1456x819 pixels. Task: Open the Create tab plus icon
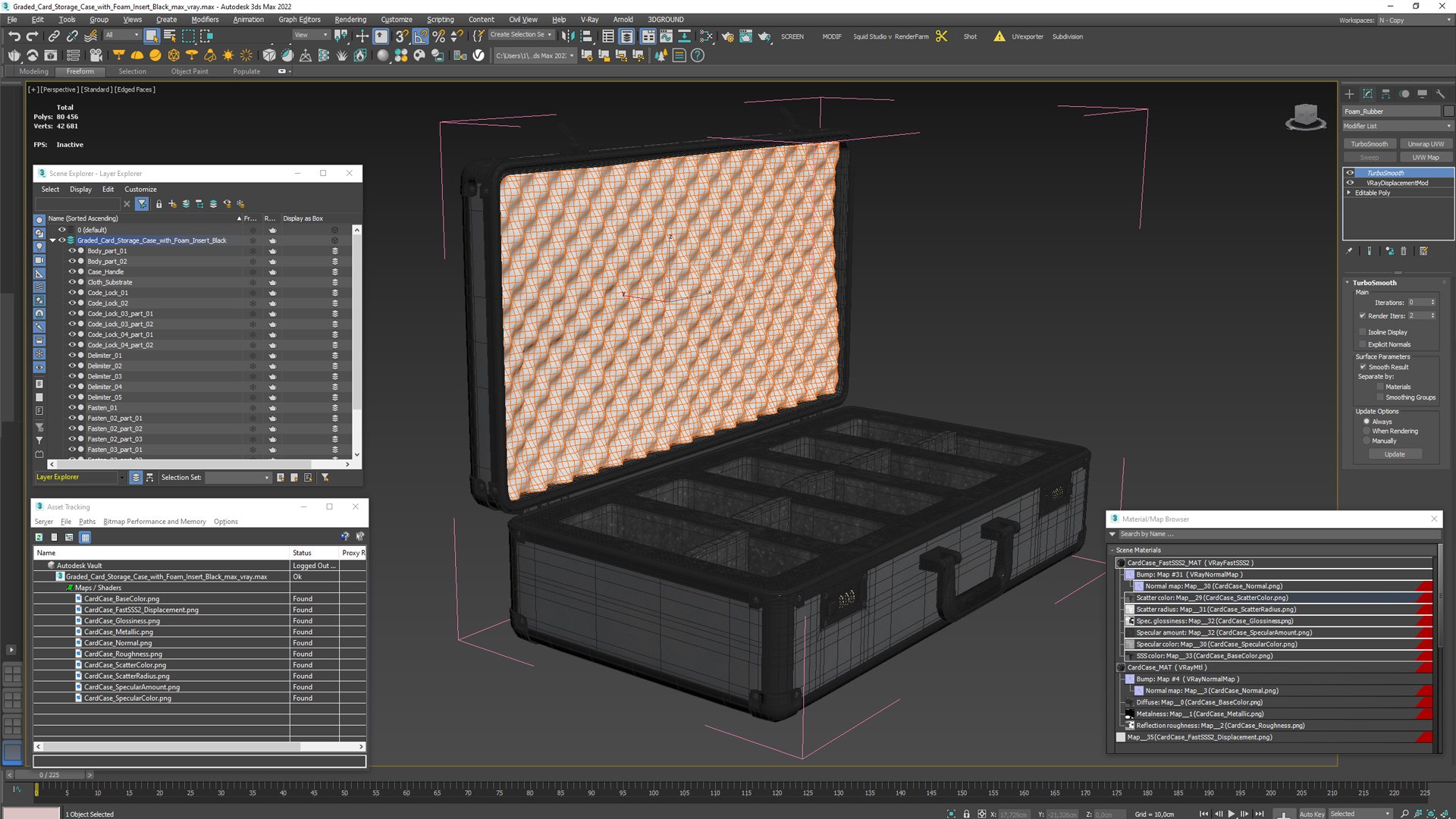[1349, 94]
